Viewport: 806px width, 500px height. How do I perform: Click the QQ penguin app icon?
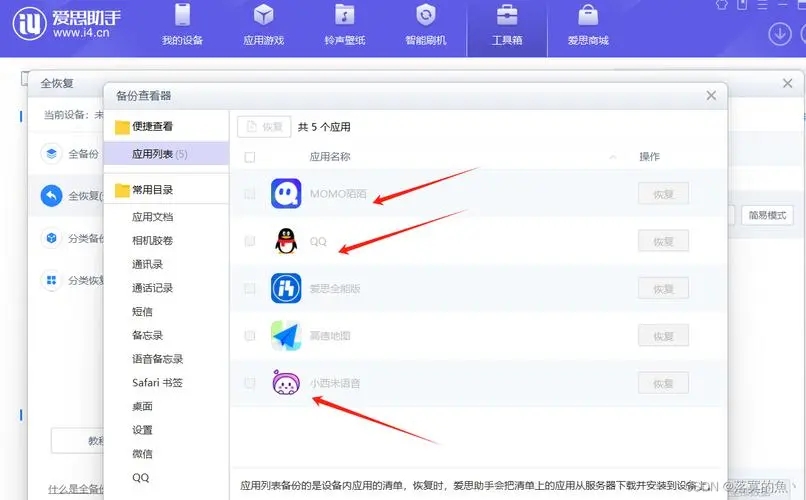pos(286,241)
